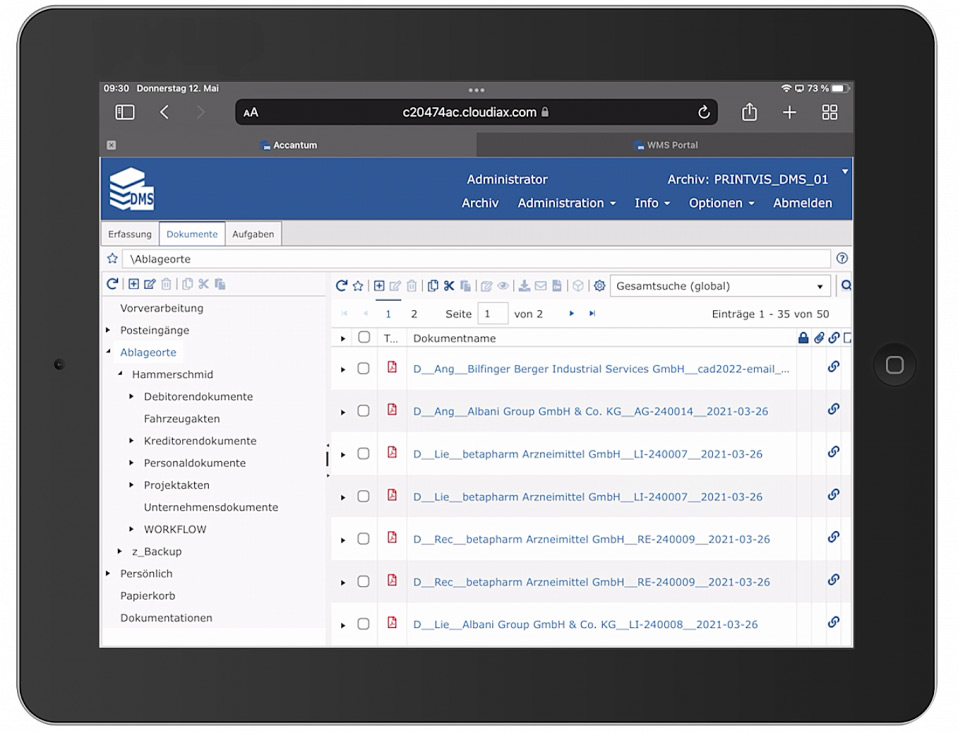The height and width of the screenshot is (731, 958).
Task: Refresh the folder tree in left panel
Action: tap(113, 285)
